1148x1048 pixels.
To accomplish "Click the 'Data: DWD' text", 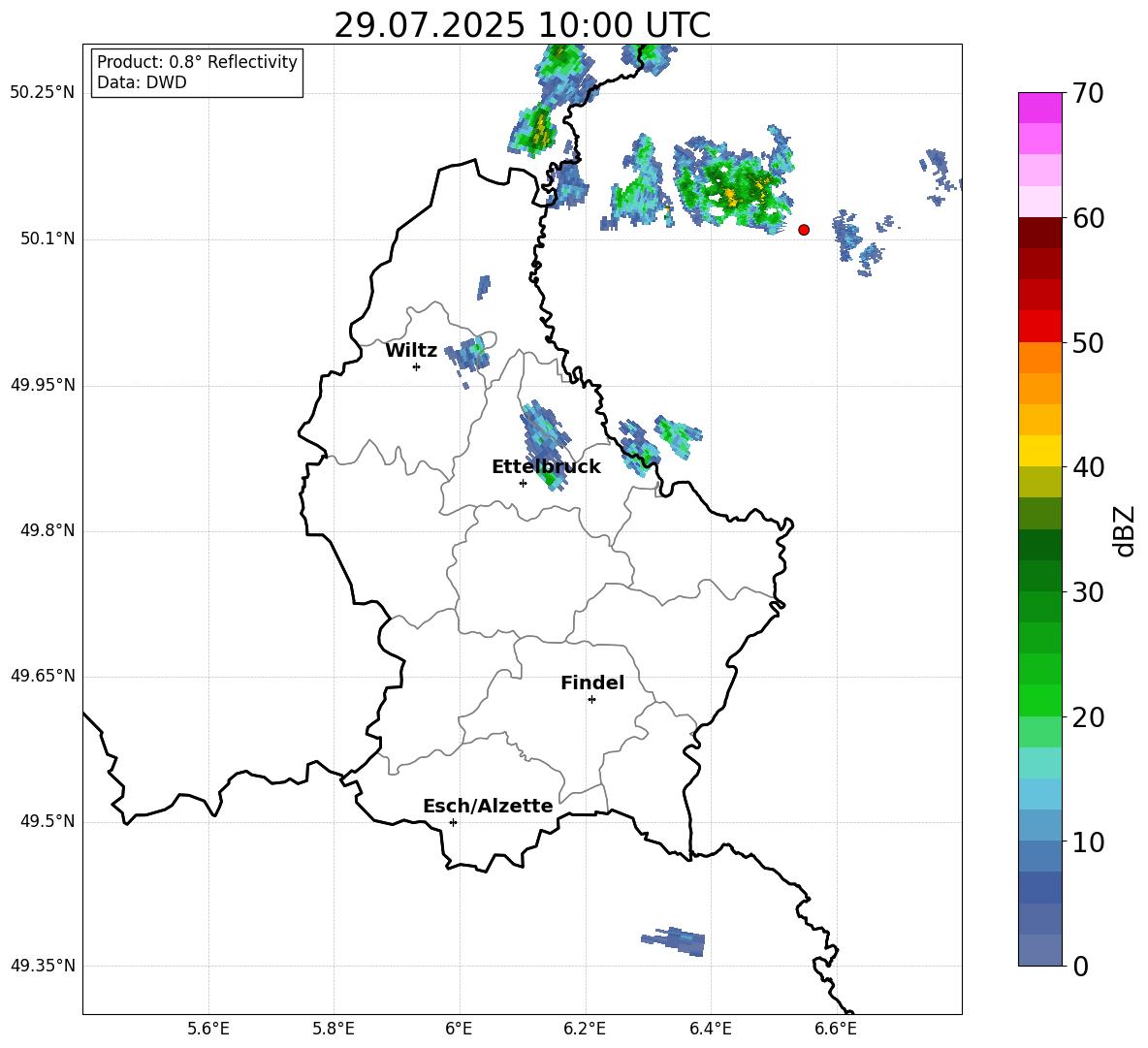I will 142,82.
